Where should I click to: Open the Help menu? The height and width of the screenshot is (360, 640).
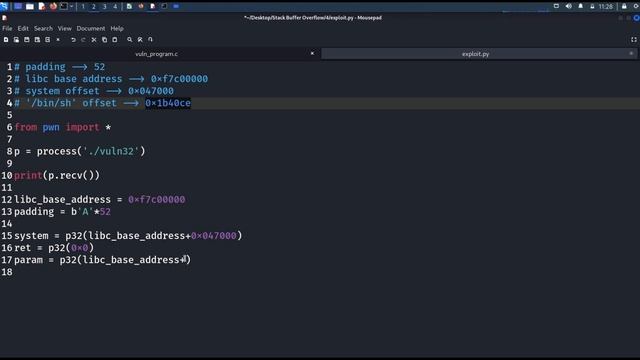117,29
